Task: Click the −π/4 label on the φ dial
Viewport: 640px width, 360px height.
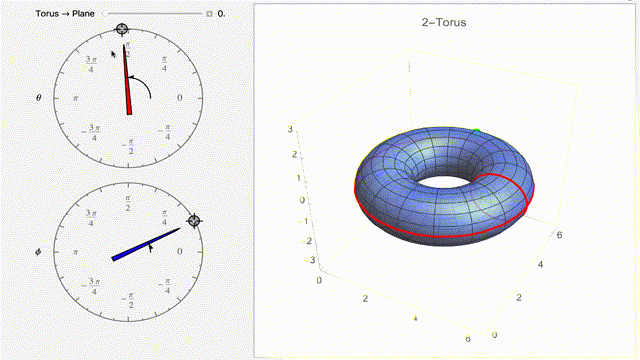Action: [164, 286]
